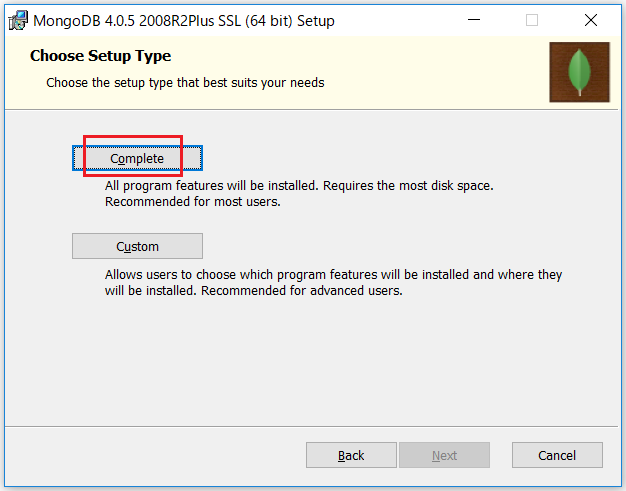Choose the Complete setup type
Viewport: 626px width, 491px height.
(137, 158)
